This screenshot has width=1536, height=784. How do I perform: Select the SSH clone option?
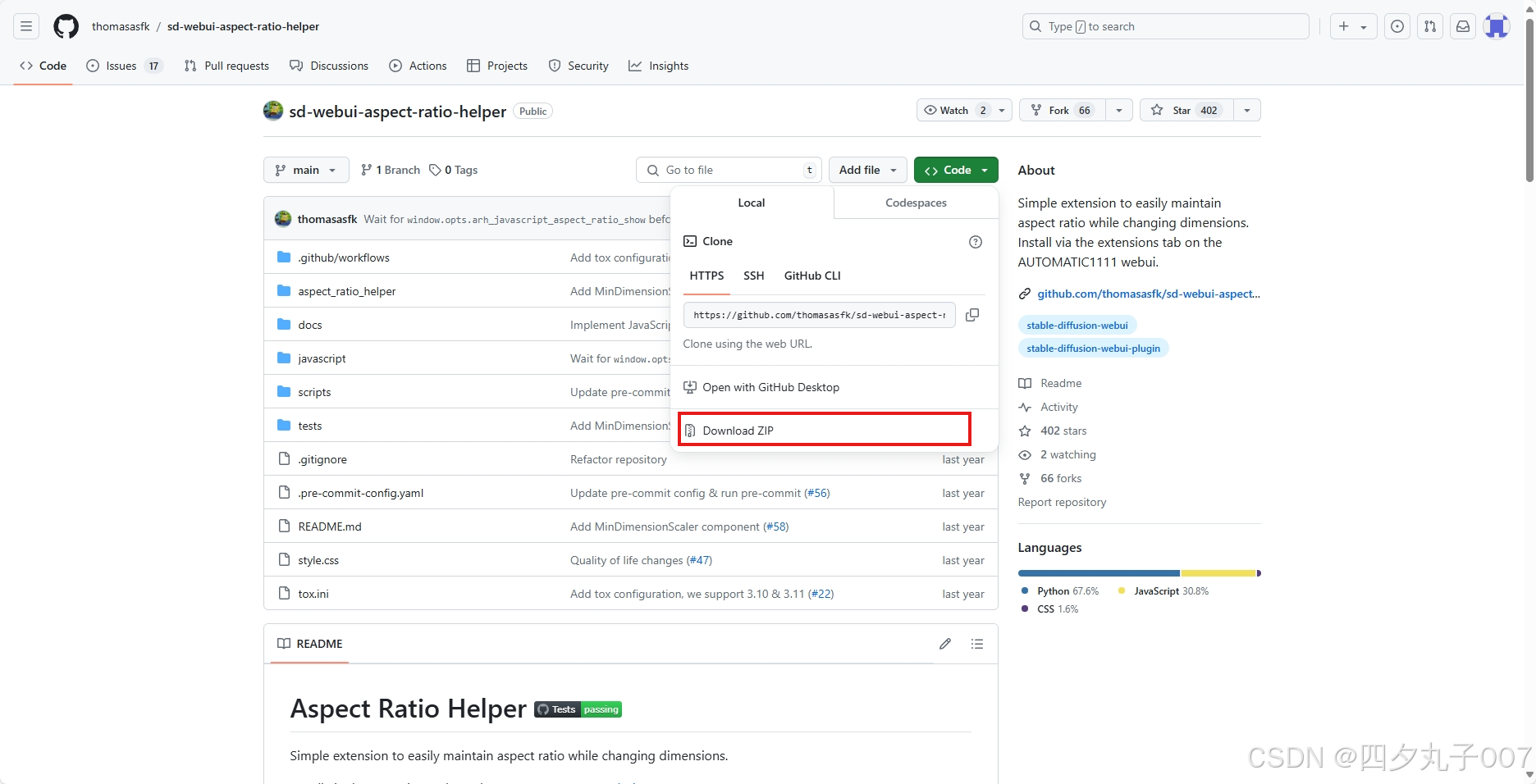click(754, 276)
